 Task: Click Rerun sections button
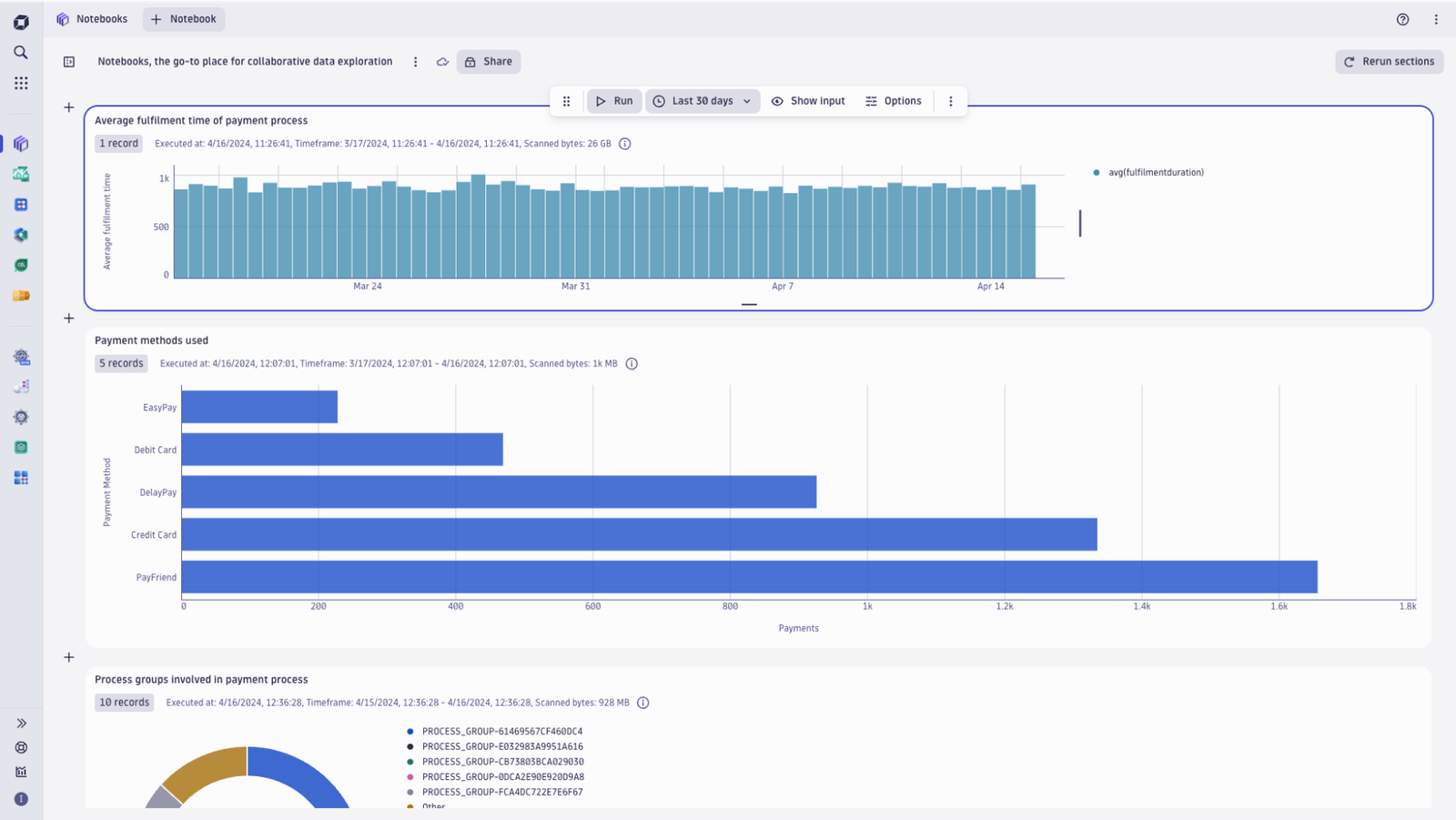click(1390, 62)
